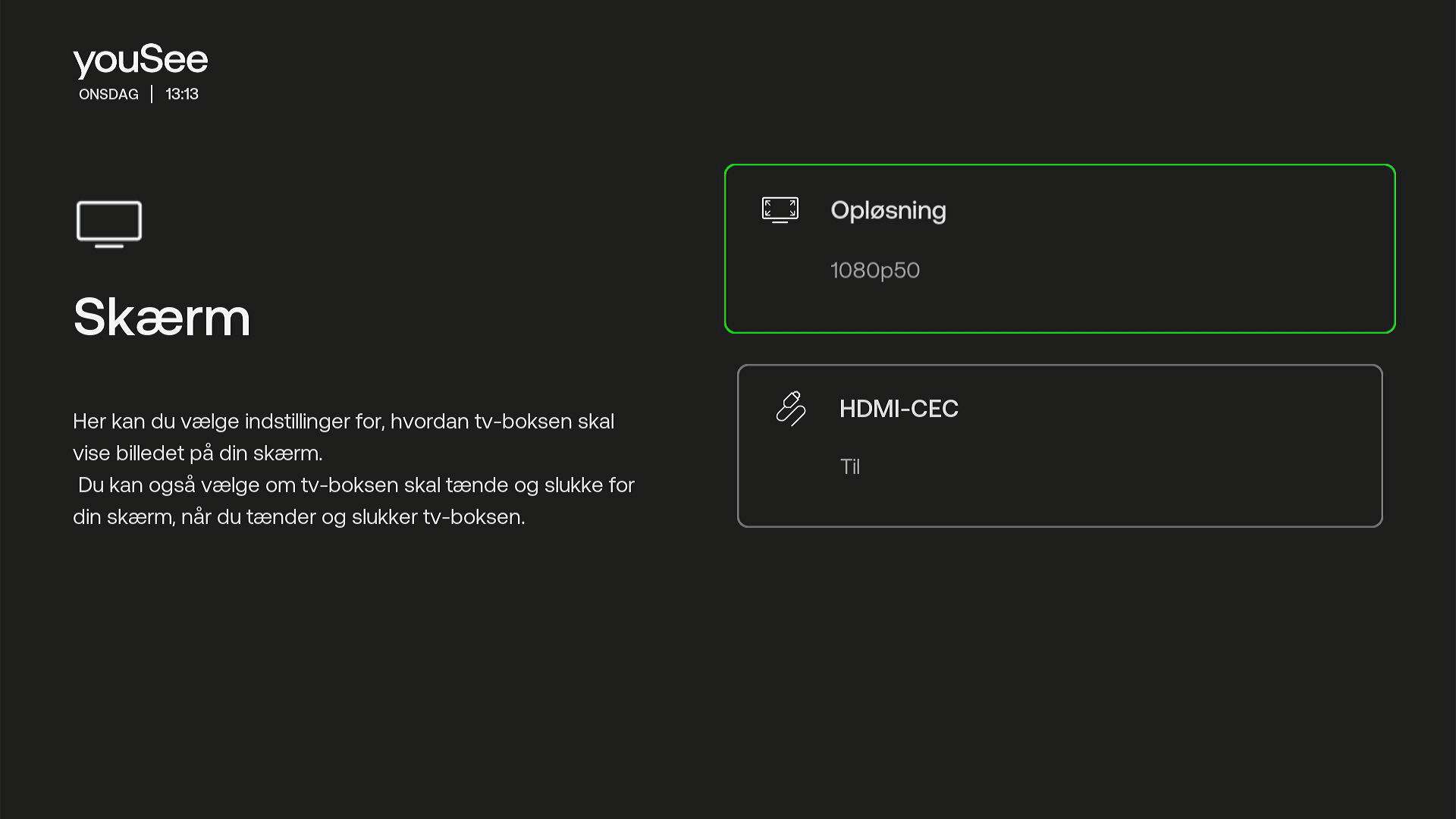1456x819 pixels.
Task: Open the 1080p50 resolution value
Action: point(874,271)
